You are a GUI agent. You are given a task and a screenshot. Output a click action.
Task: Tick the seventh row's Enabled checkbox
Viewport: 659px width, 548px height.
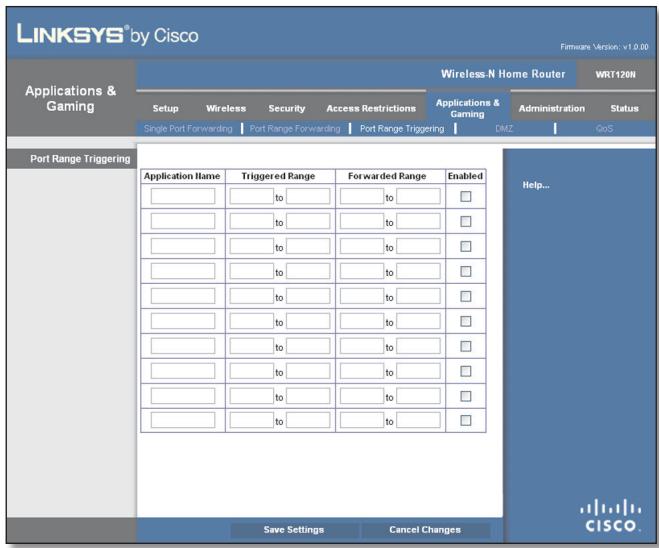(466, 346)
